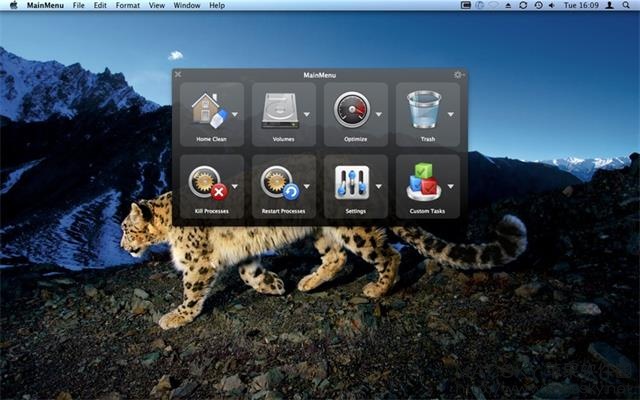The image size is (640, 400).
Task: Open the Help menu
Action: [x=217, y=5]
